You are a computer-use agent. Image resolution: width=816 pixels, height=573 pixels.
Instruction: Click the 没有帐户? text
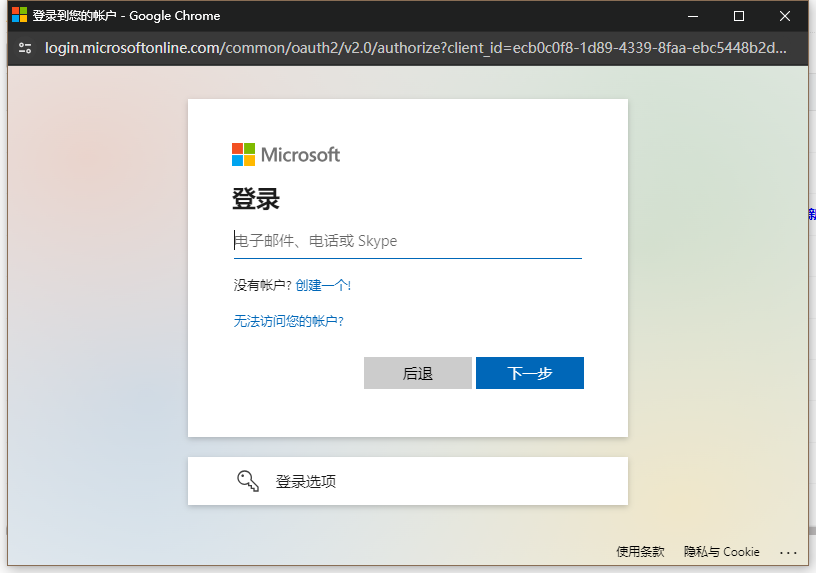(x=262, y=285)
